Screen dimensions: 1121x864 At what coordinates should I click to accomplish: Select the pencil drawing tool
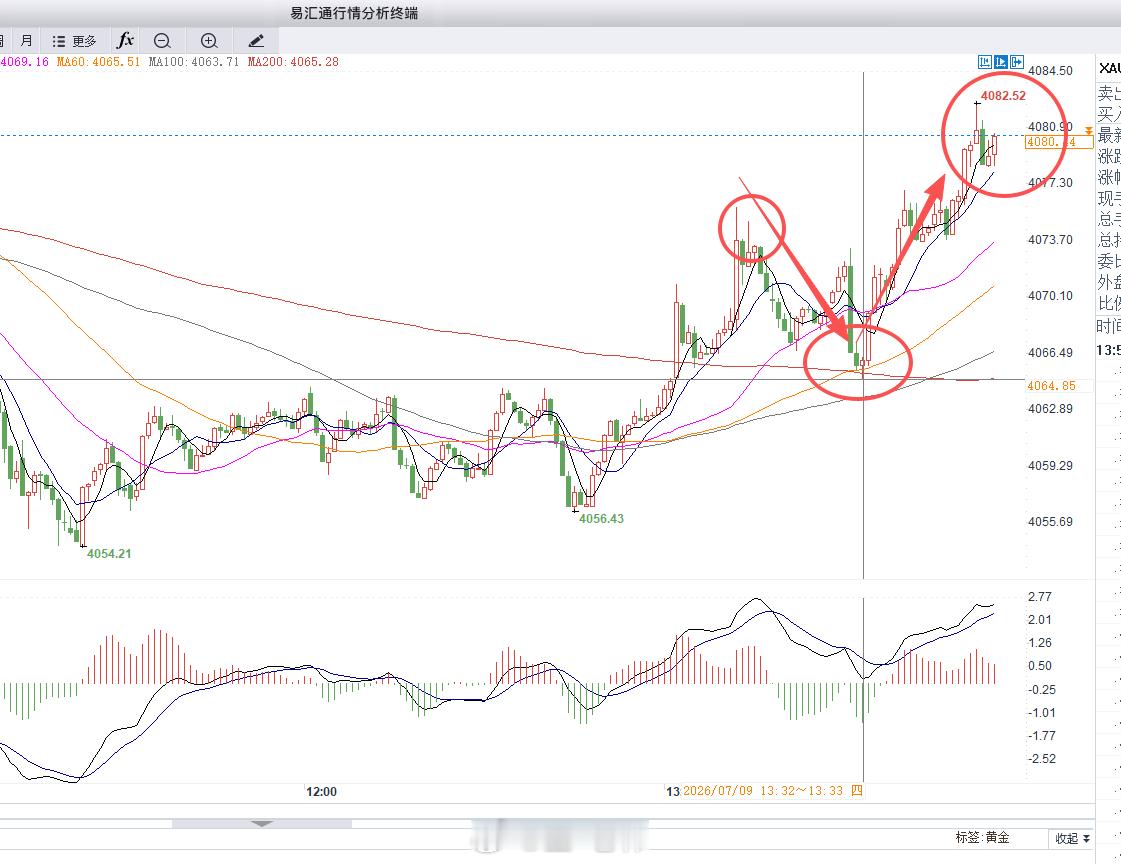(x=256, y=41)
